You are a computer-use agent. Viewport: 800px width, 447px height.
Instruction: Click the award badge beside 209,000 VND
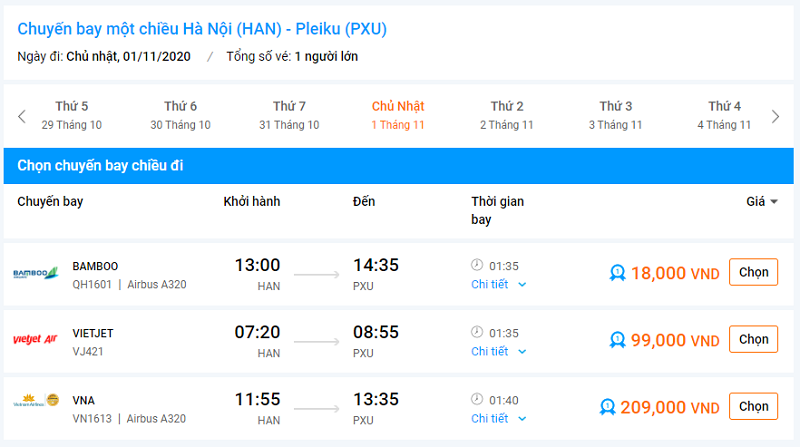pyautogui.click(x=607, y=407)
